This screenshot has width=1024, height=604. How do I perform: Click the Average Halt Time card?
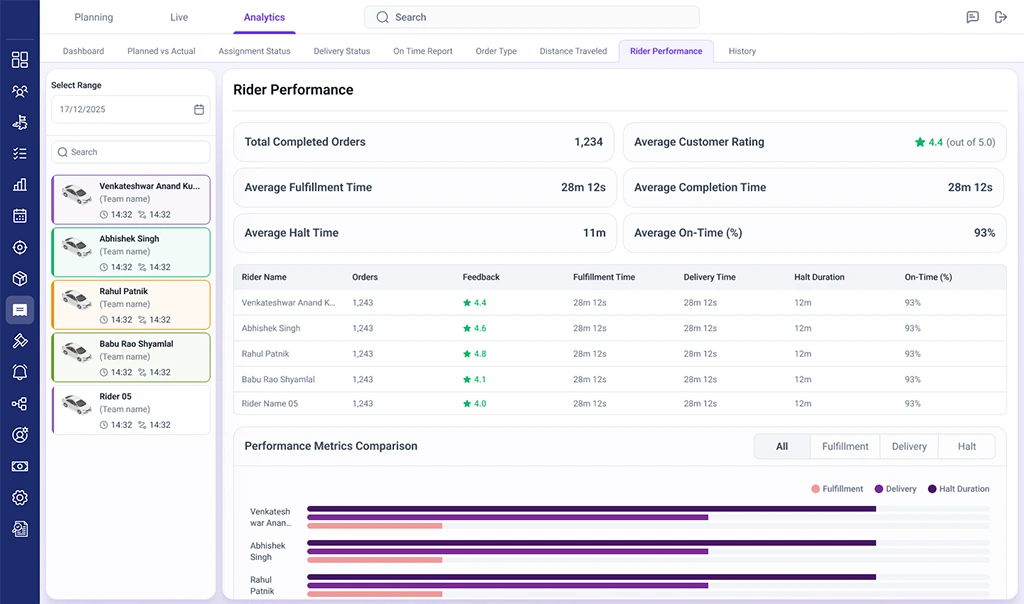tap(424, 232)
